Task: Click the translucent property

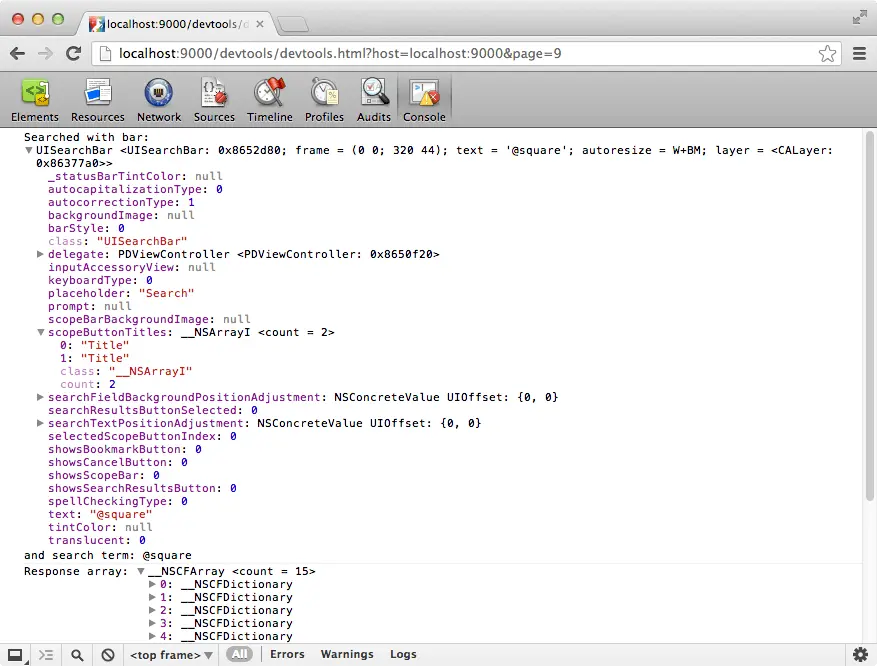Action: (97, 540)
